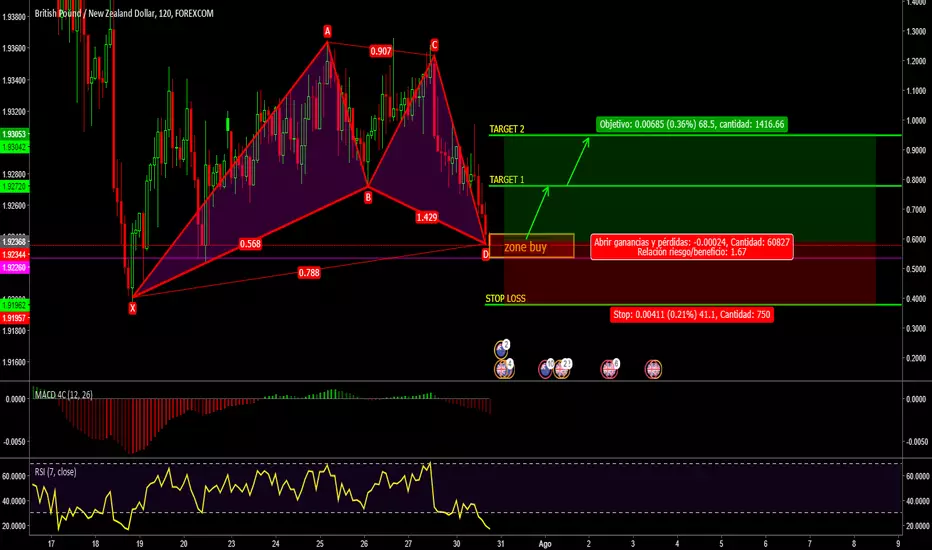Image resolution: width=932 pixels, height=550 pixels.
Task: Click the green Objetivo target info label
Action: [692, 124]
